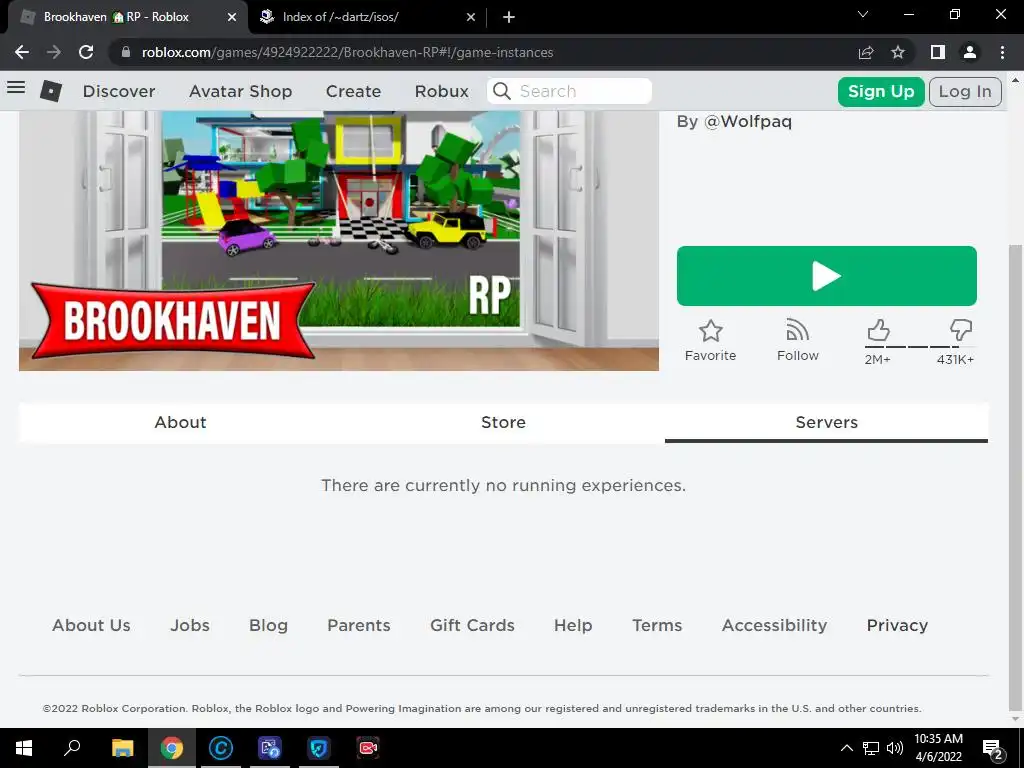
Task: Click the padlock site info icon
Action: point(126,52)
